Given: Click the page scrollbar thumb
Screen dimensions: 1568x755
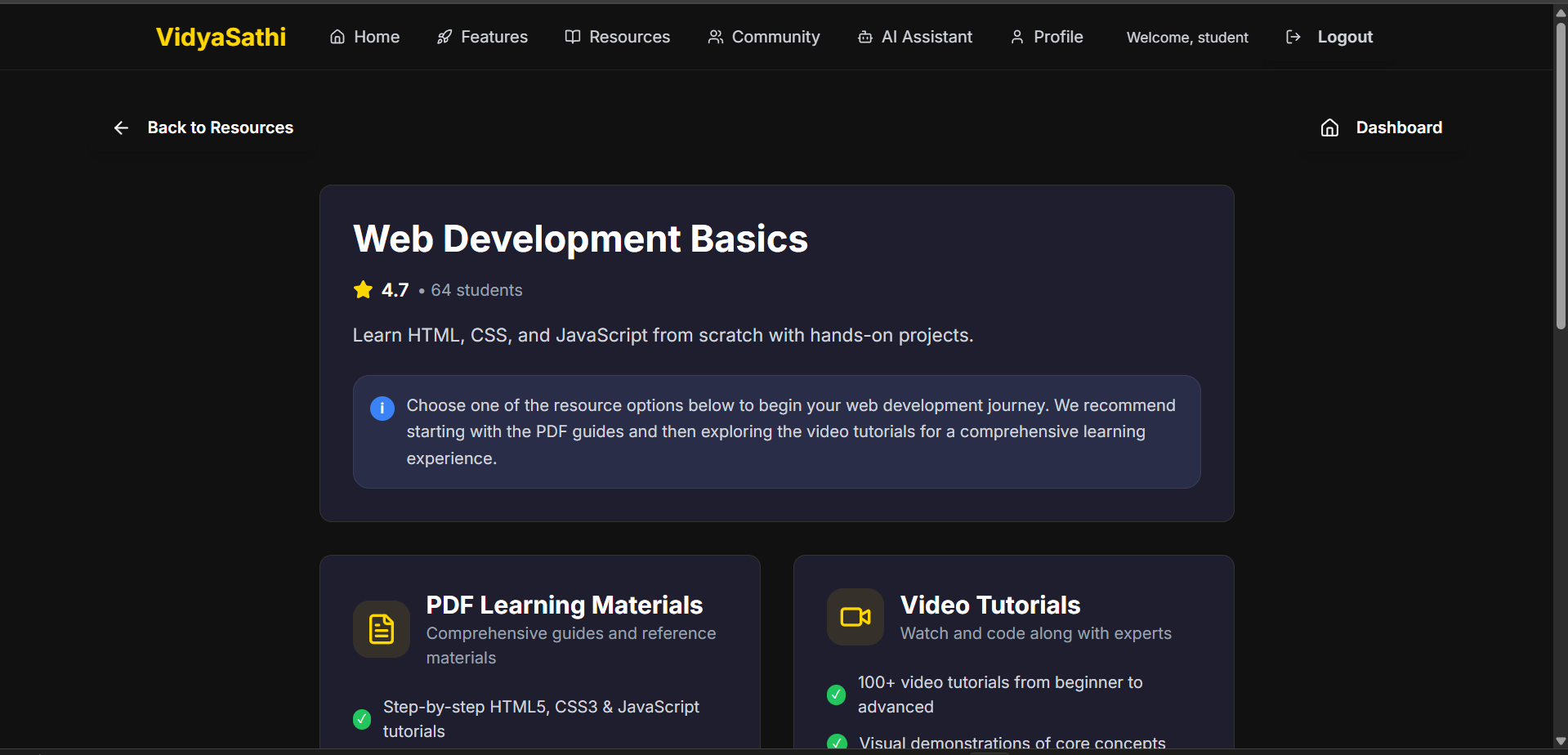Looking at the screenshot, I should 1561,176.
